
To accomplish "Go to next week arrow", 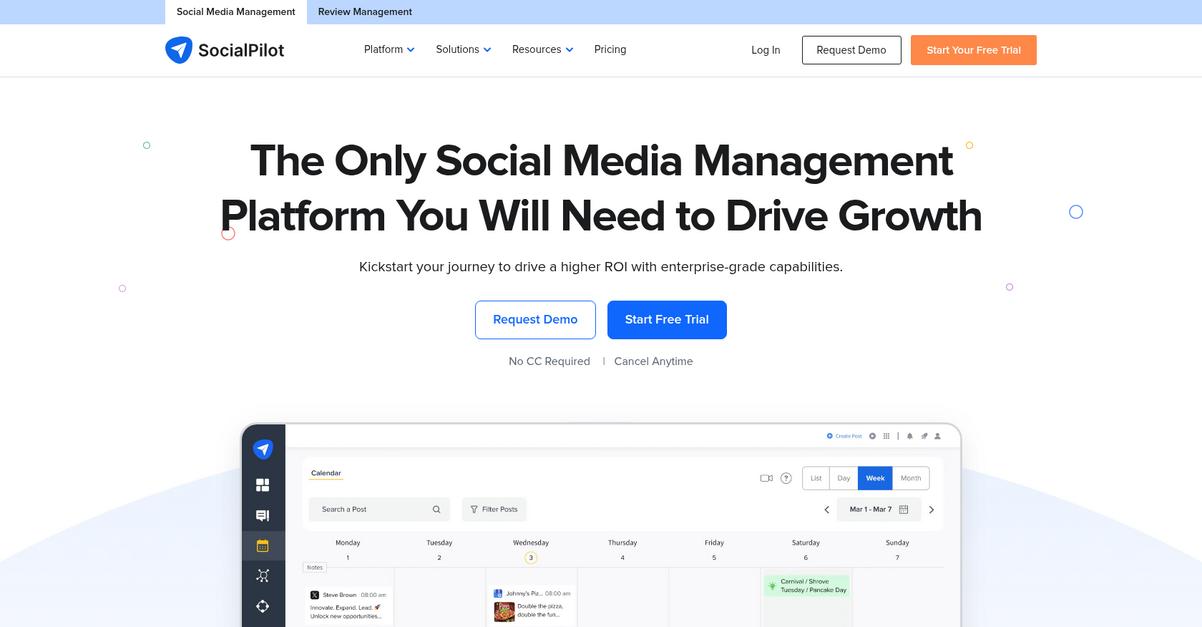I will pyautogui.click(x=931, y=509).
